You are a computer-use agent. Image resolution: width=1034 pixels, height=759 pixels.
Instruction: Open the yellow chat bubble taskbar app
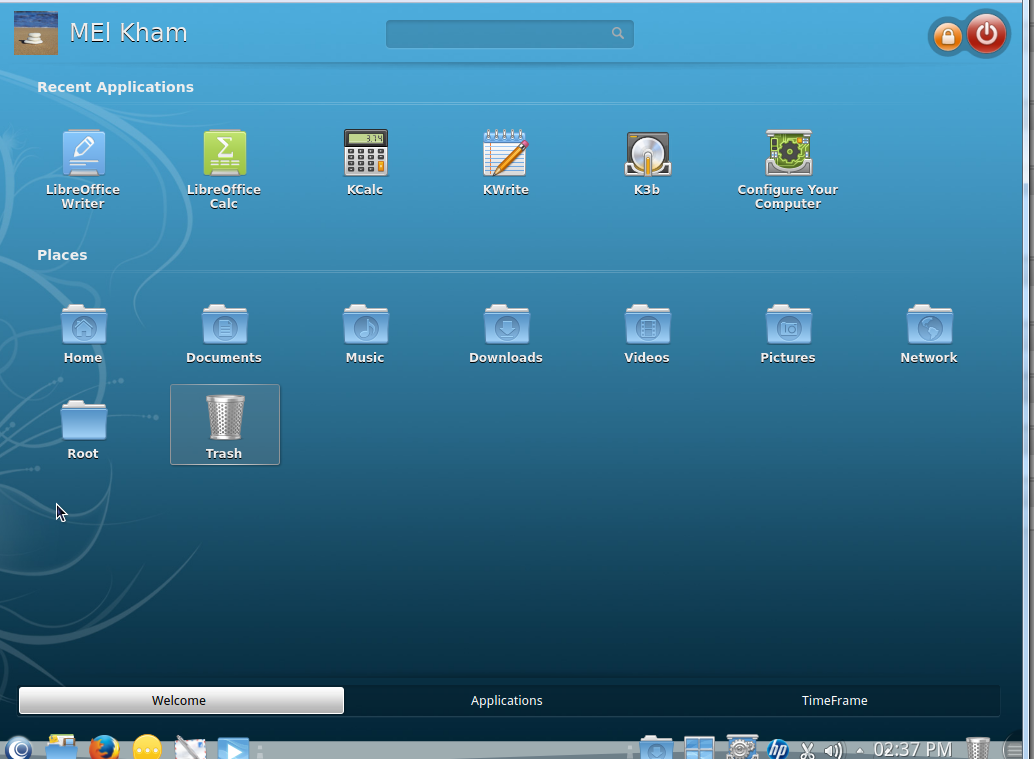(x=147, y=748)
